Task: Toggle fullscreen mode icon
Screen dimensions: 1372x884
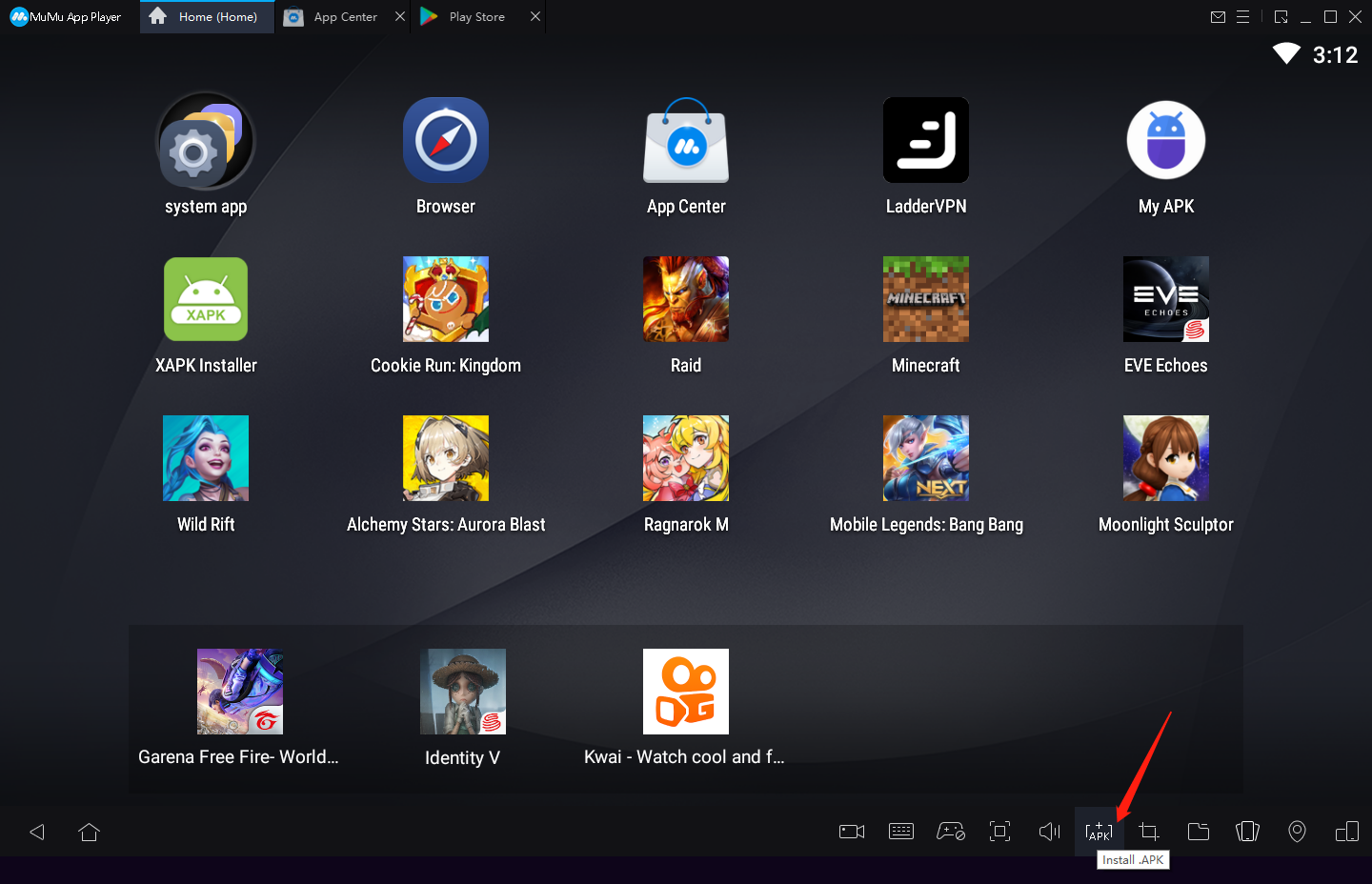Action: point(1000,832)
